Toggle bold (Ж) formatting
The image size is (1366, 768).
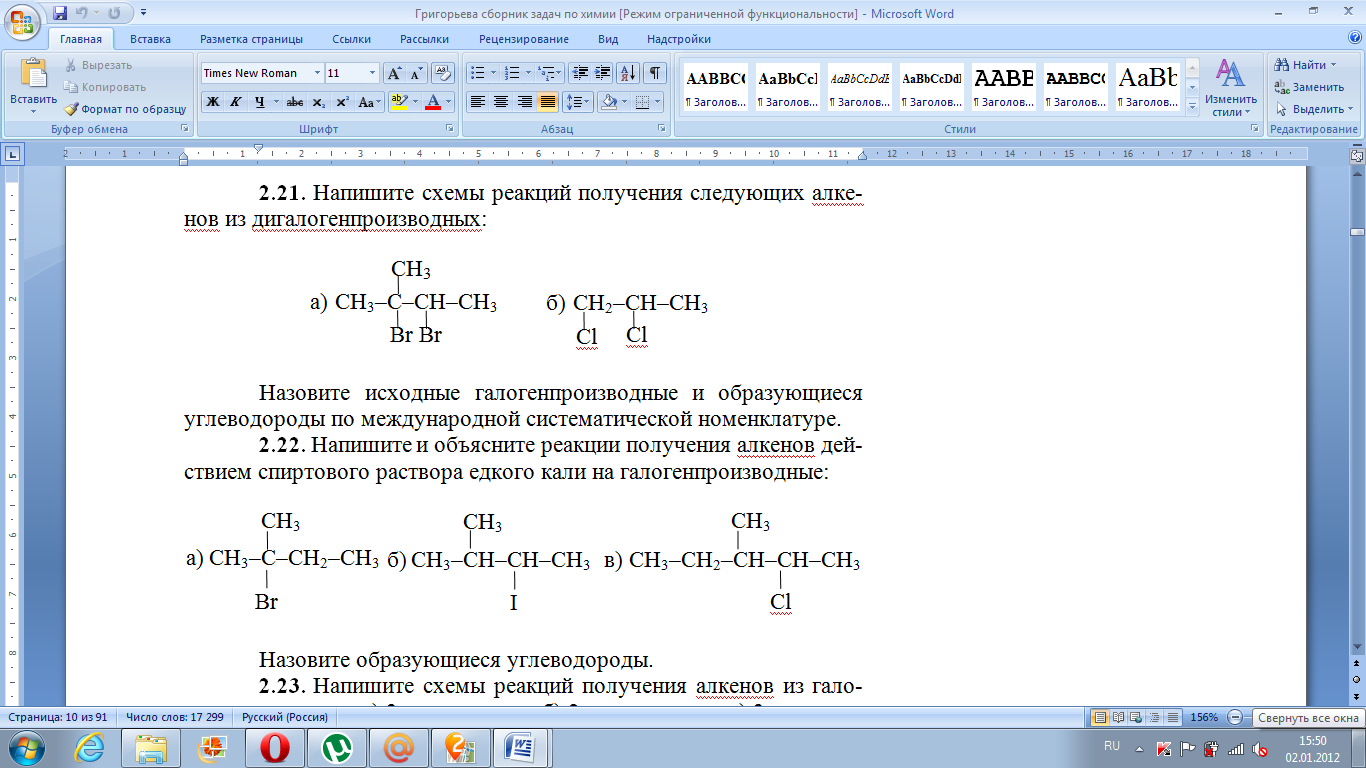coord(213,102)
